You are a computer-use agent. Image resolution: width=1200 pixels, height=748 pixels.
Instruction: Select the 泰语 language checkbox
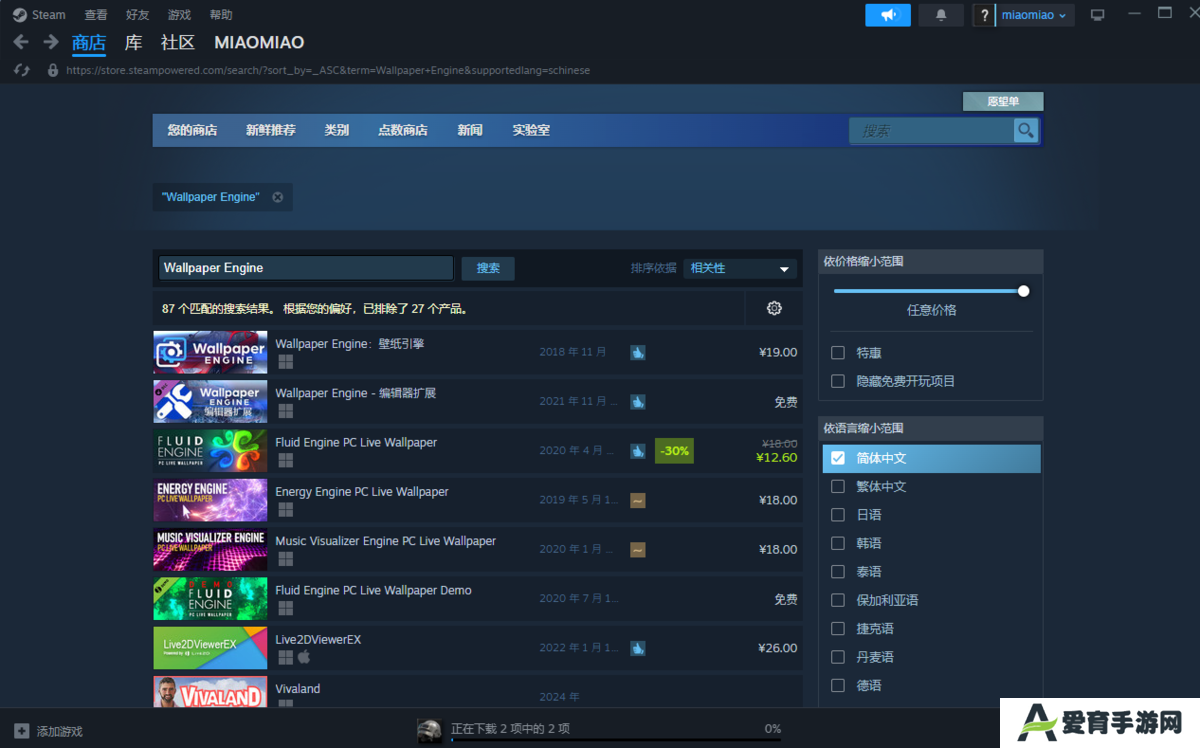[x=838, y=572]
